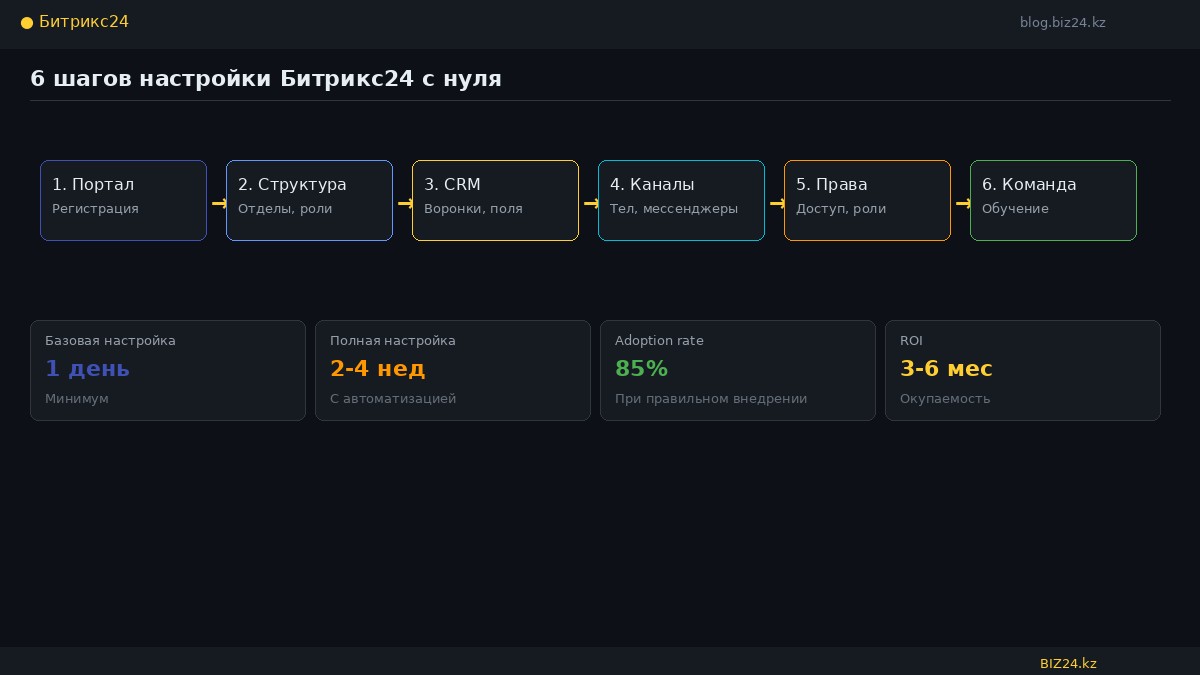
Task: Click the arrow between CRM and Каналы
Action: tap(591, 203)
